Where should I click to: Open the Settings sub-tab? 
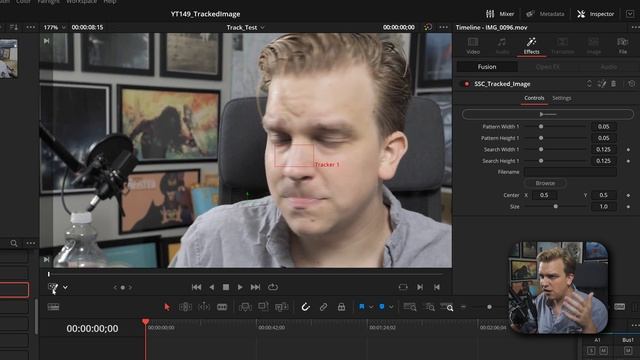(x=562, y=98)
